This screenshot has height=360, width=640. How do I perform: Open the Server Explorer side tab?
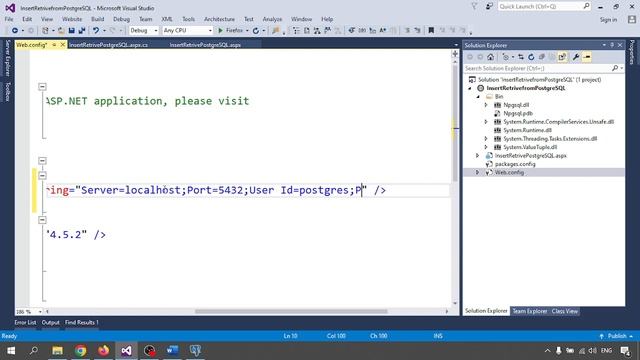7,58
